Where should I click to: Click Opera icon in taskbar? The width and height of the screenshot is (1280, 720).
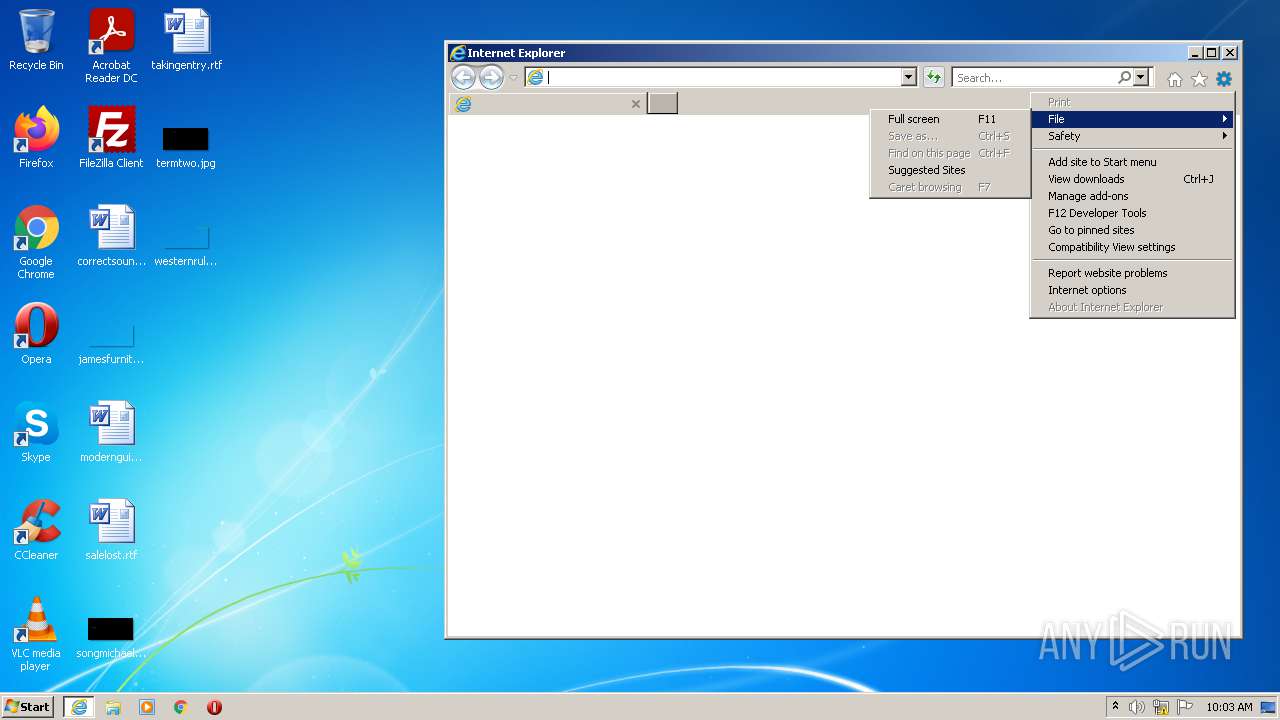pyautogui.click(x=214, y=707)
